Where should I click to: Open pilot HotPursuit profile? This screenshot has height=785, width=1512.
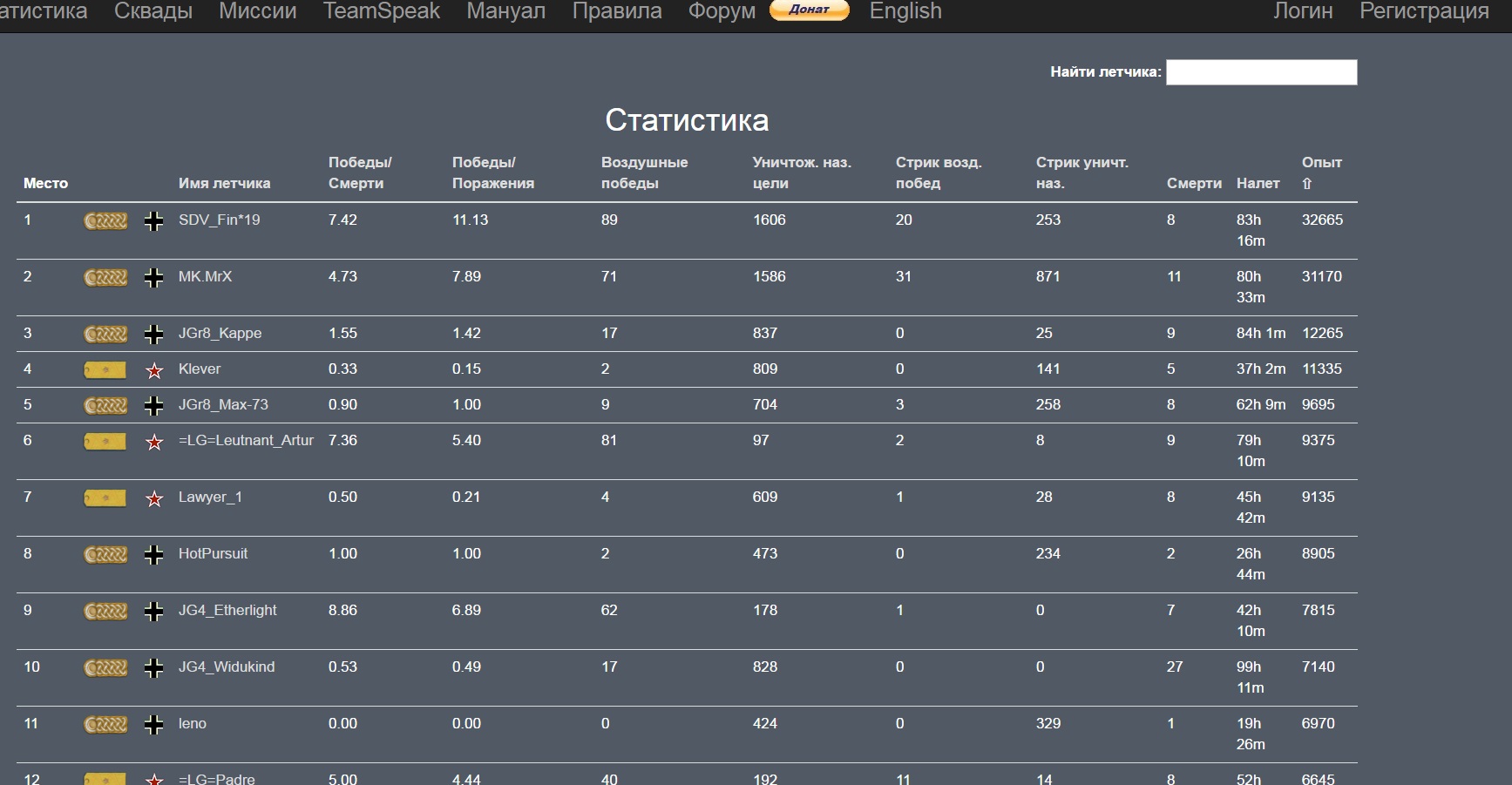[214, 554]
